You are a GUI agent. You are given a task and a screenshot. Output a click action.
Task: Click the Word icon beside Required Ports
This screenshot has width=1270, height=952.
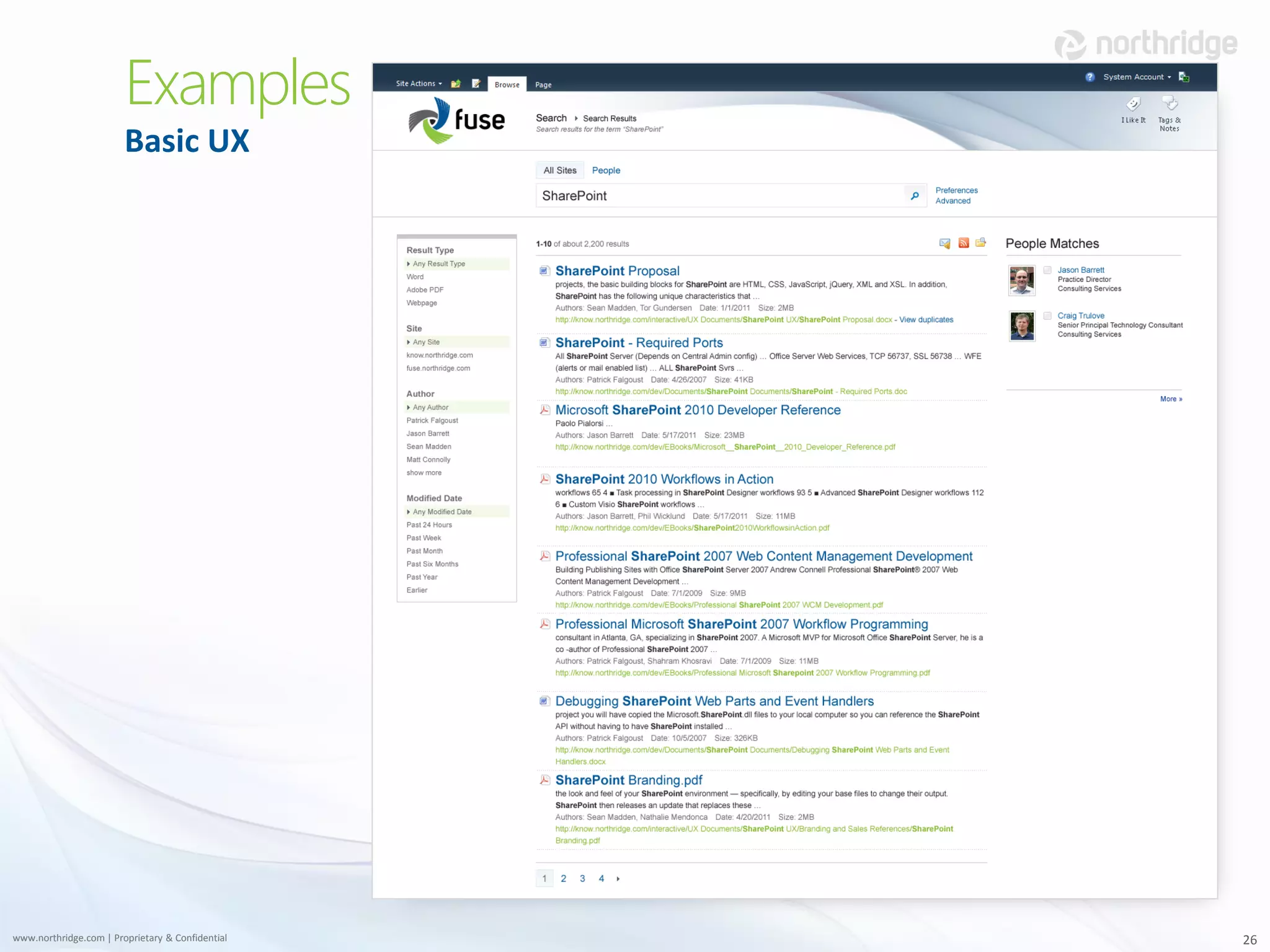pos(544,343)
